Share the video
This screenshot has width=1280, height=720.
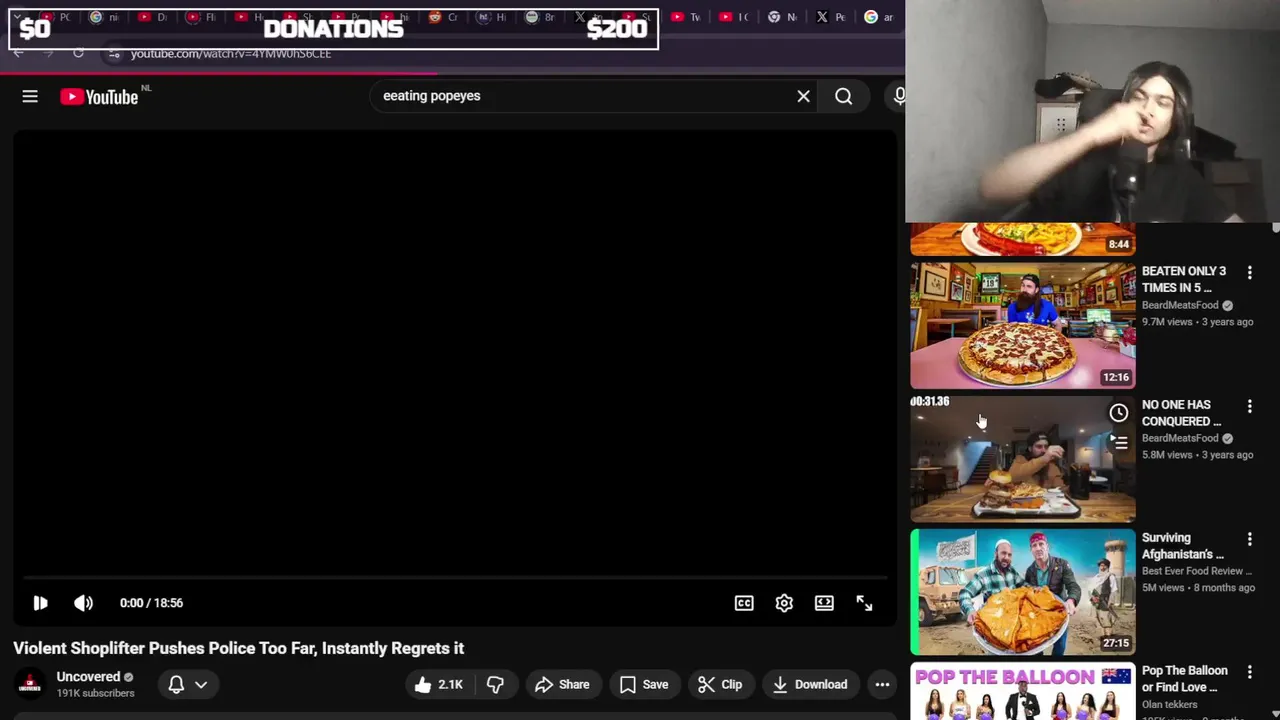coord(562,684)
